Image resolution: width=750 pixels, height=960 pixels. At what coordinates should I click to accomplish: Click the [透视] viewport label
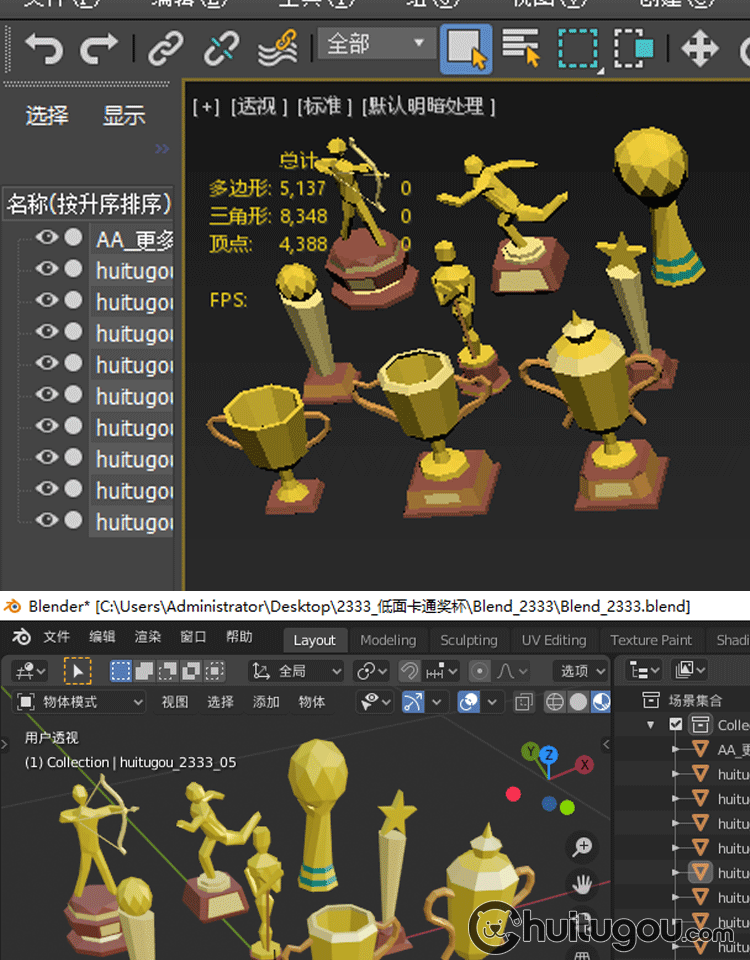(258, 107)
